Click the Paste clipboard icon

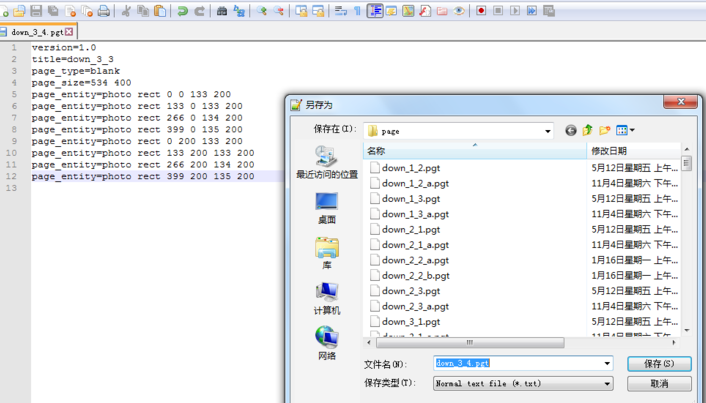160,11
